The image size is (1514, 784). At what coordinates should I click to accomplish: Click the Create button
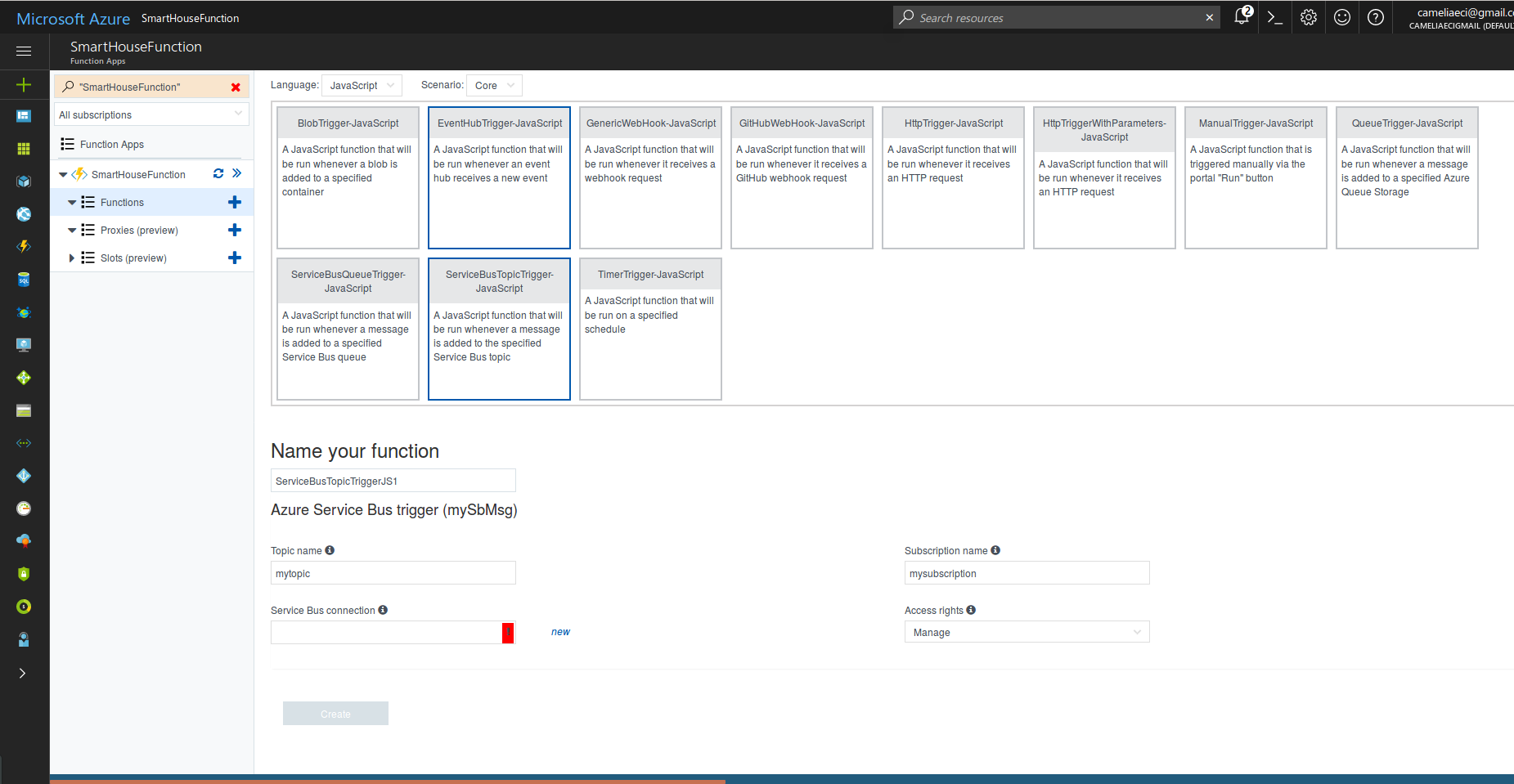[x=335, y=714]
